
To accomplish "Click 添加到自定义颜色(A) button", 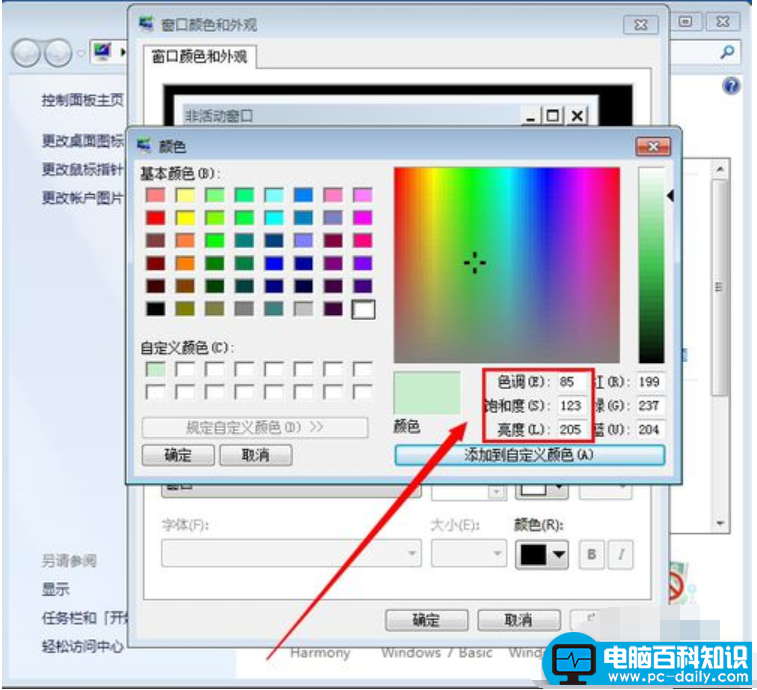I will tap(529, 455).
